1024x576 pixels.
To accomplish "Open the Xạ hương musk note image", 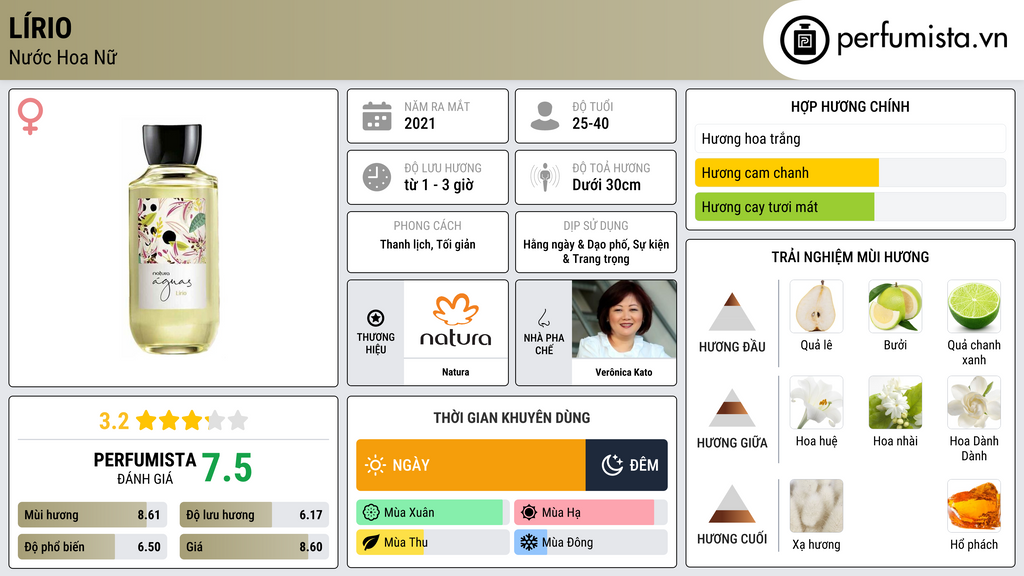I will point(816,506).
